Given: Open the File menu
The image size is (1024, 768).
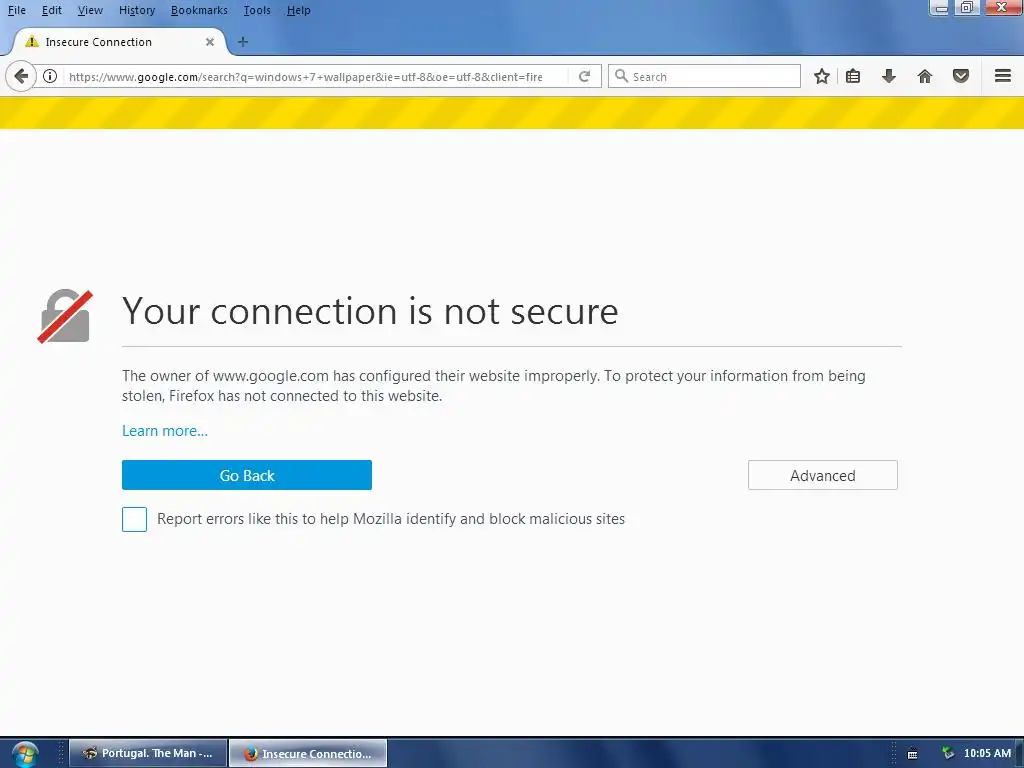Looking at the screenshot, I should click(16, 10).
